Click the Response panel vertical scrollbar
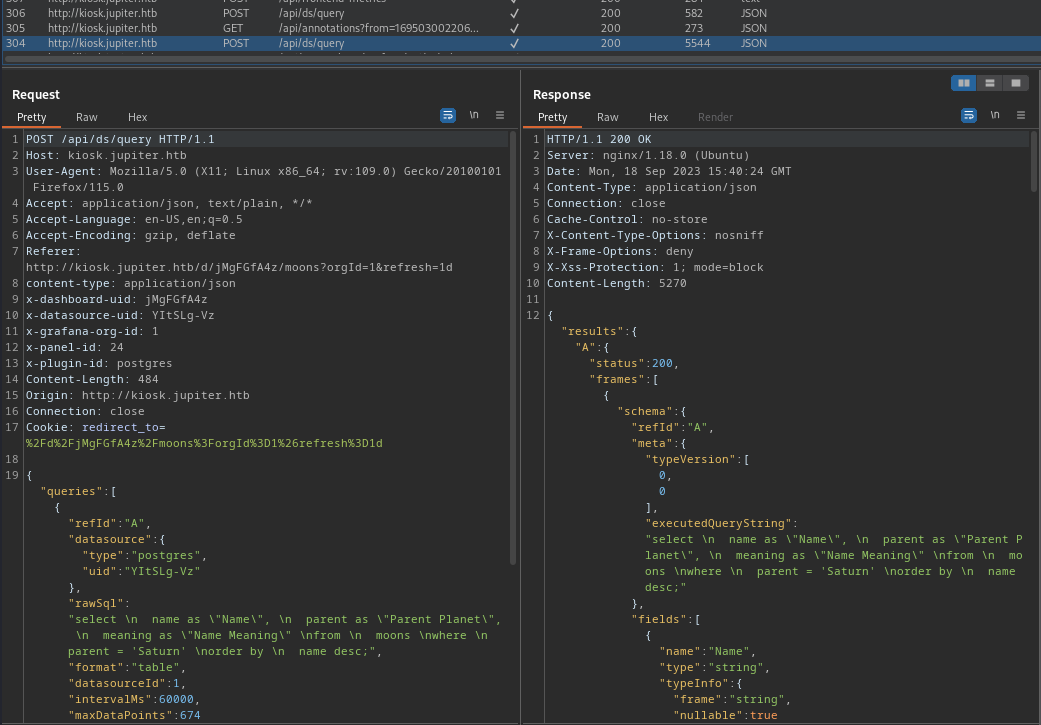This screenshot has width=1041, height=725. click(x=1034, y=160)
